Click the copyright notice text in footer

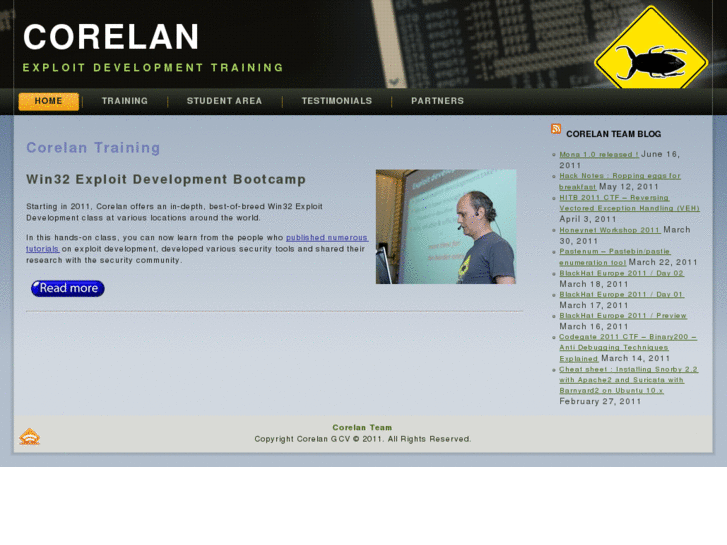point(363,439)
